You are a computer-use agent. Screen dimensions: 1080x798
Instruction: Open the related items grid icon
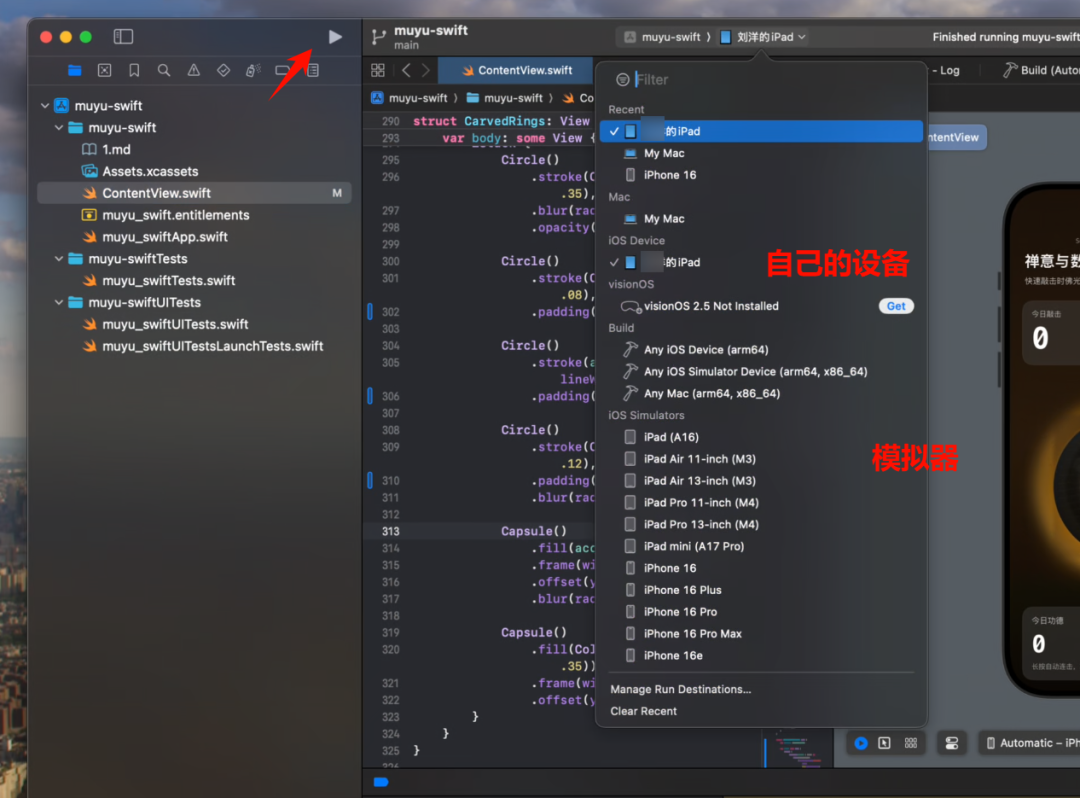[378, 70]
